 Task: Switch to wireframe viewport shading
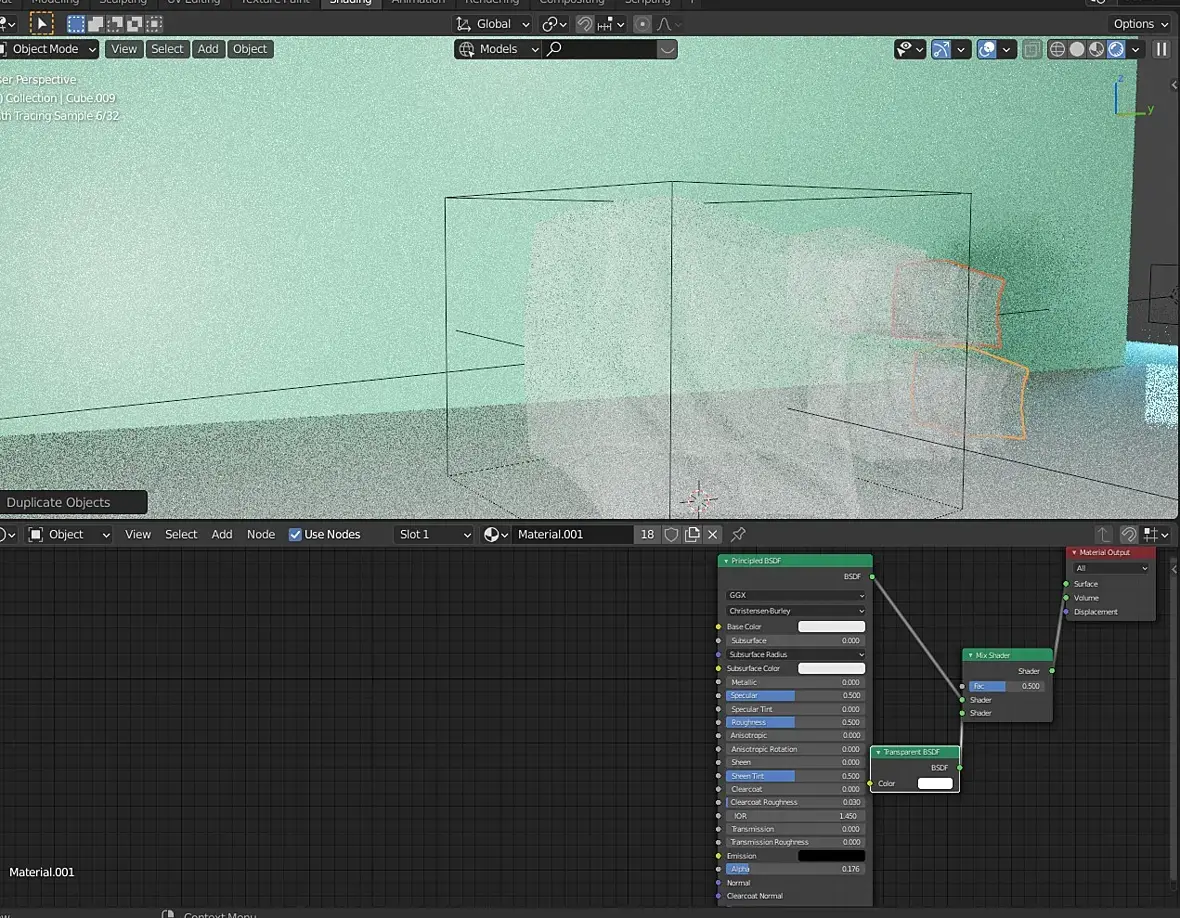coord(1057,49)
